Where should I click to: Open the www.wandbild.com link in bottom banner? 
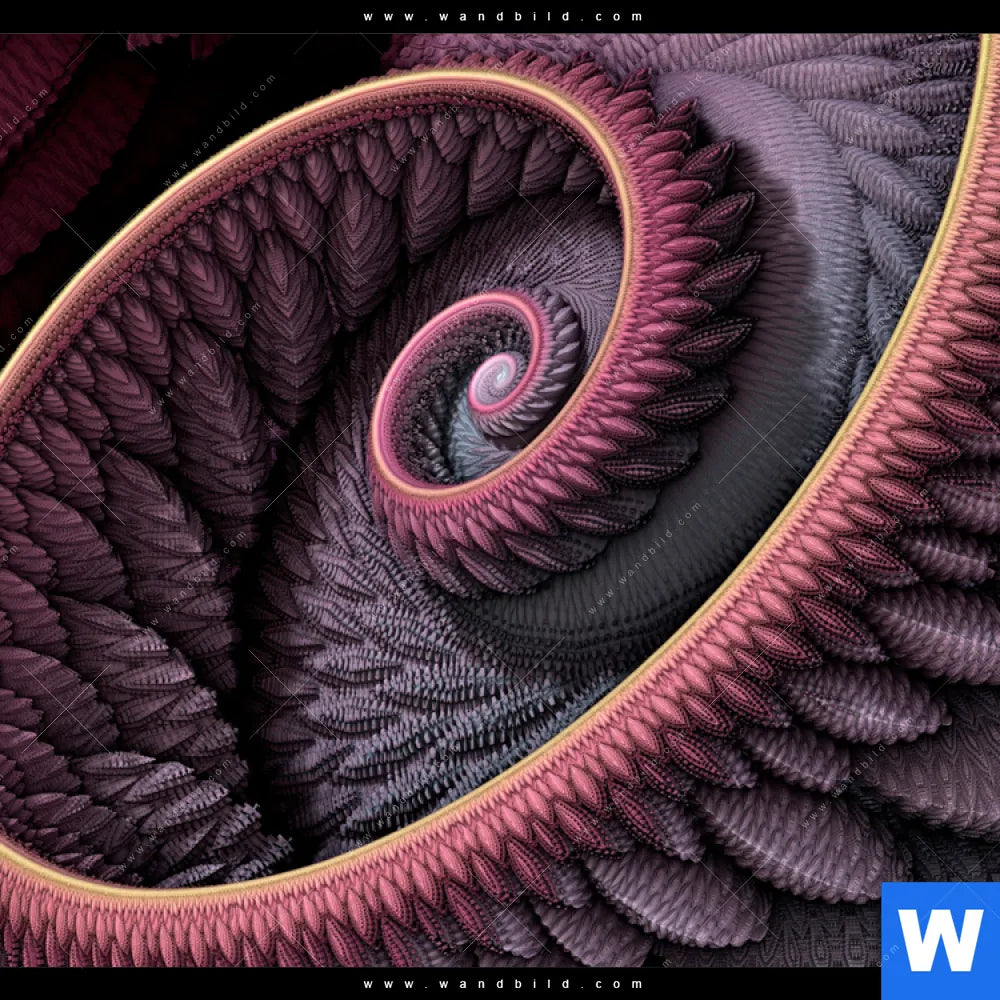[503, 984]
